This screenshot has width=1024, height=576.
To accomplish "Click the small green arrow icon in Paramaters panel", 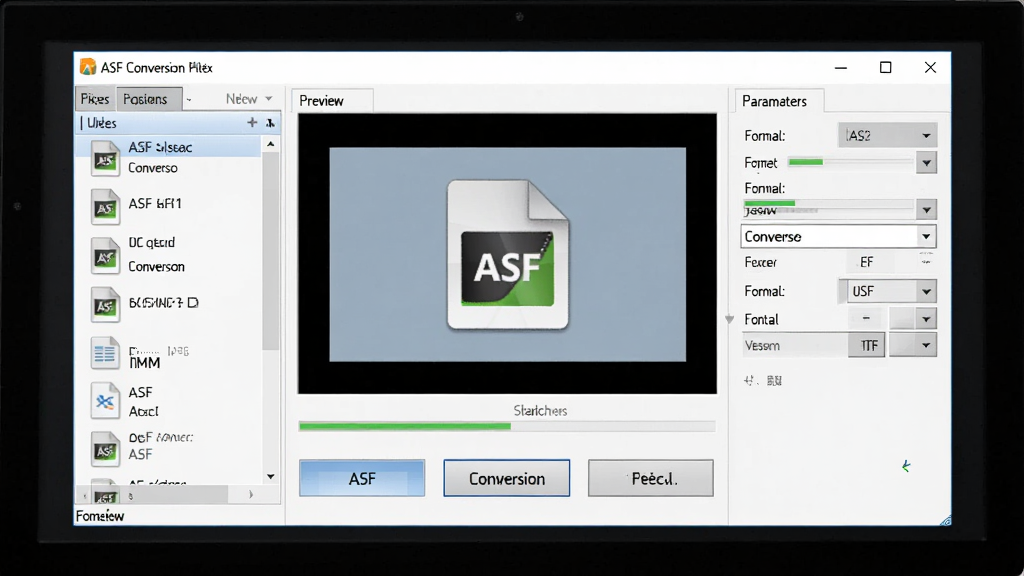I will (x=906, y=466).
